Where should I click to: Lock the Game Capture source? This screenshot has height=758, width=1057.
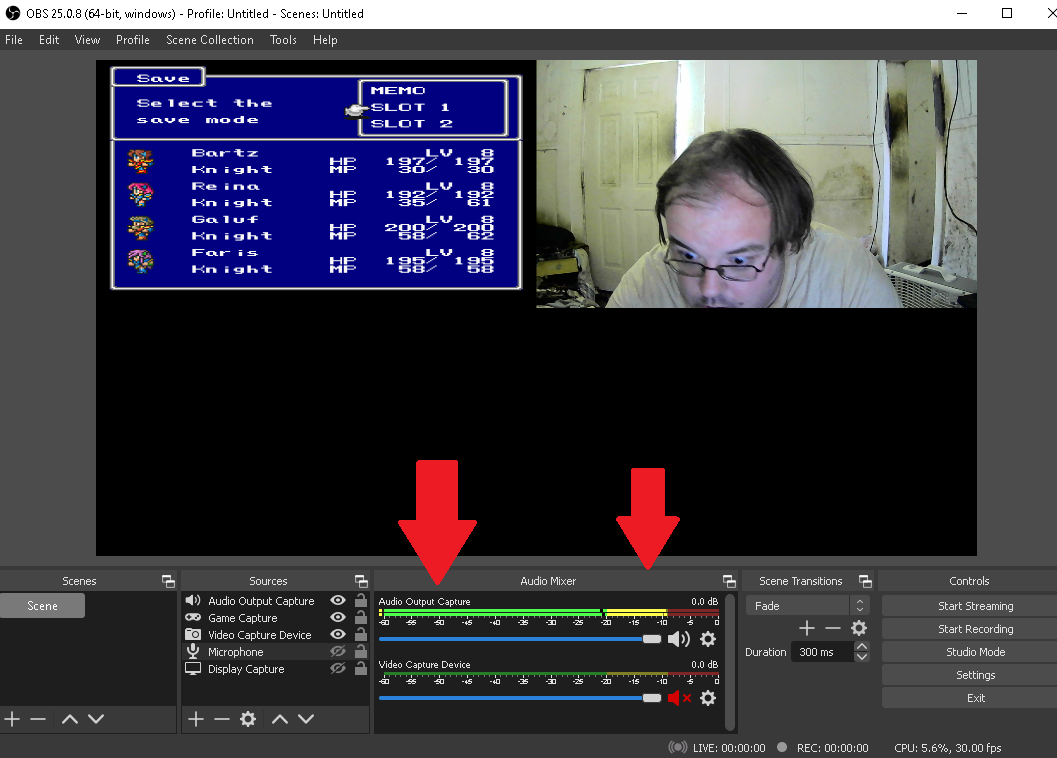coord(361,617)
